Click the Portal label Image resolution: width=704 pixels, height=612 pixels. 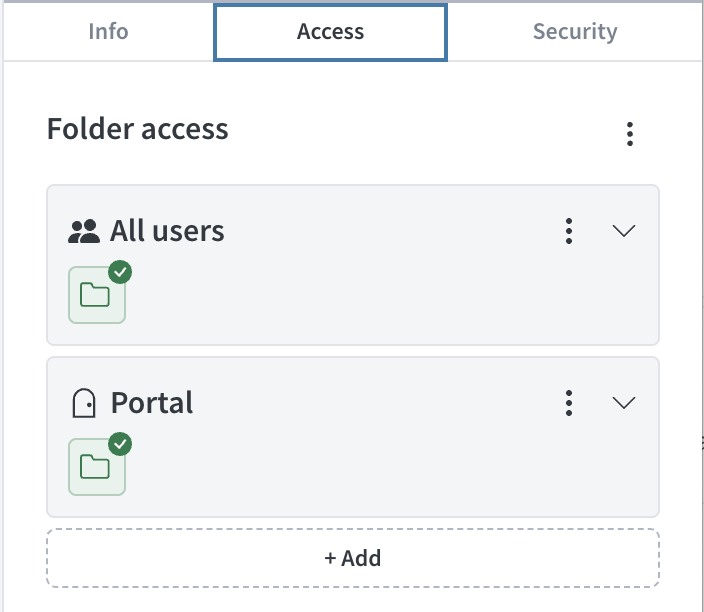pyautogui.click(x=152, y=404)
